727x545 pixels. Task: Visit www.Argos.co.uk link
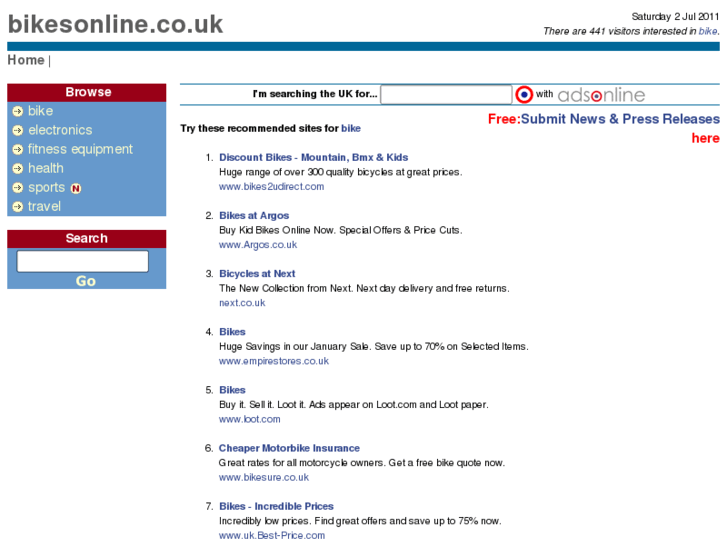coord(258,245)
